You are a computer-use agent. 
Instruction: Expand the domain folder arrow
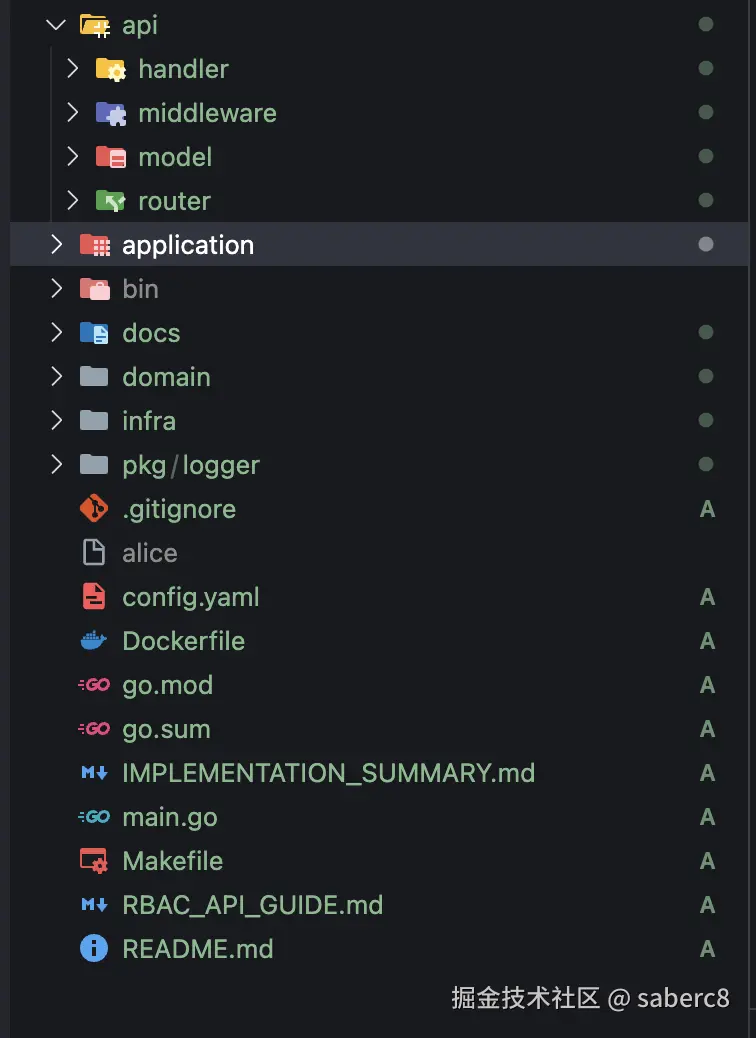click(x=56, y=377)
